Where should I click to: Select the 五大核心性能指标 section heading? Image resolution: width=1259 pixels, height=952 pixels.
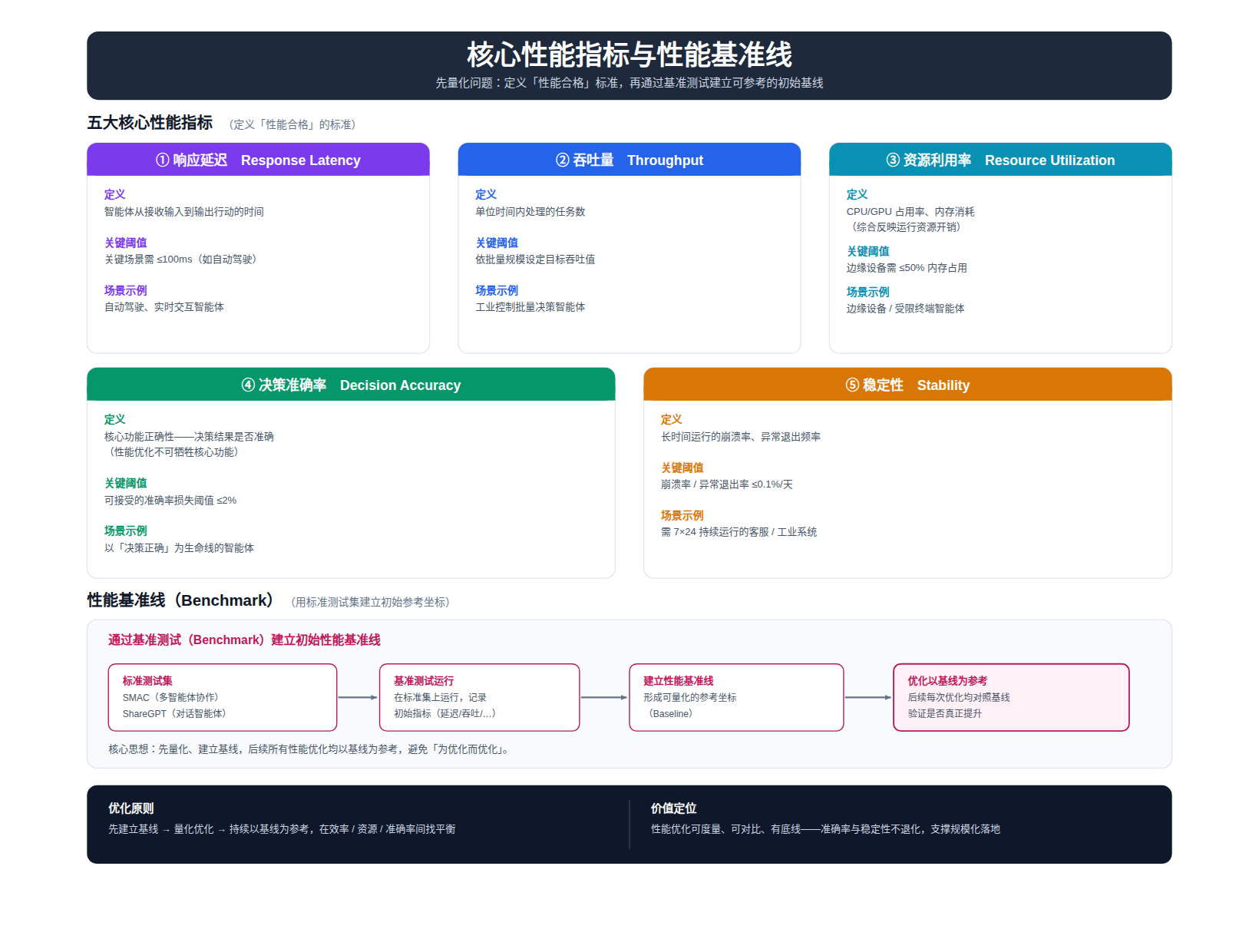tap(150, 123)
